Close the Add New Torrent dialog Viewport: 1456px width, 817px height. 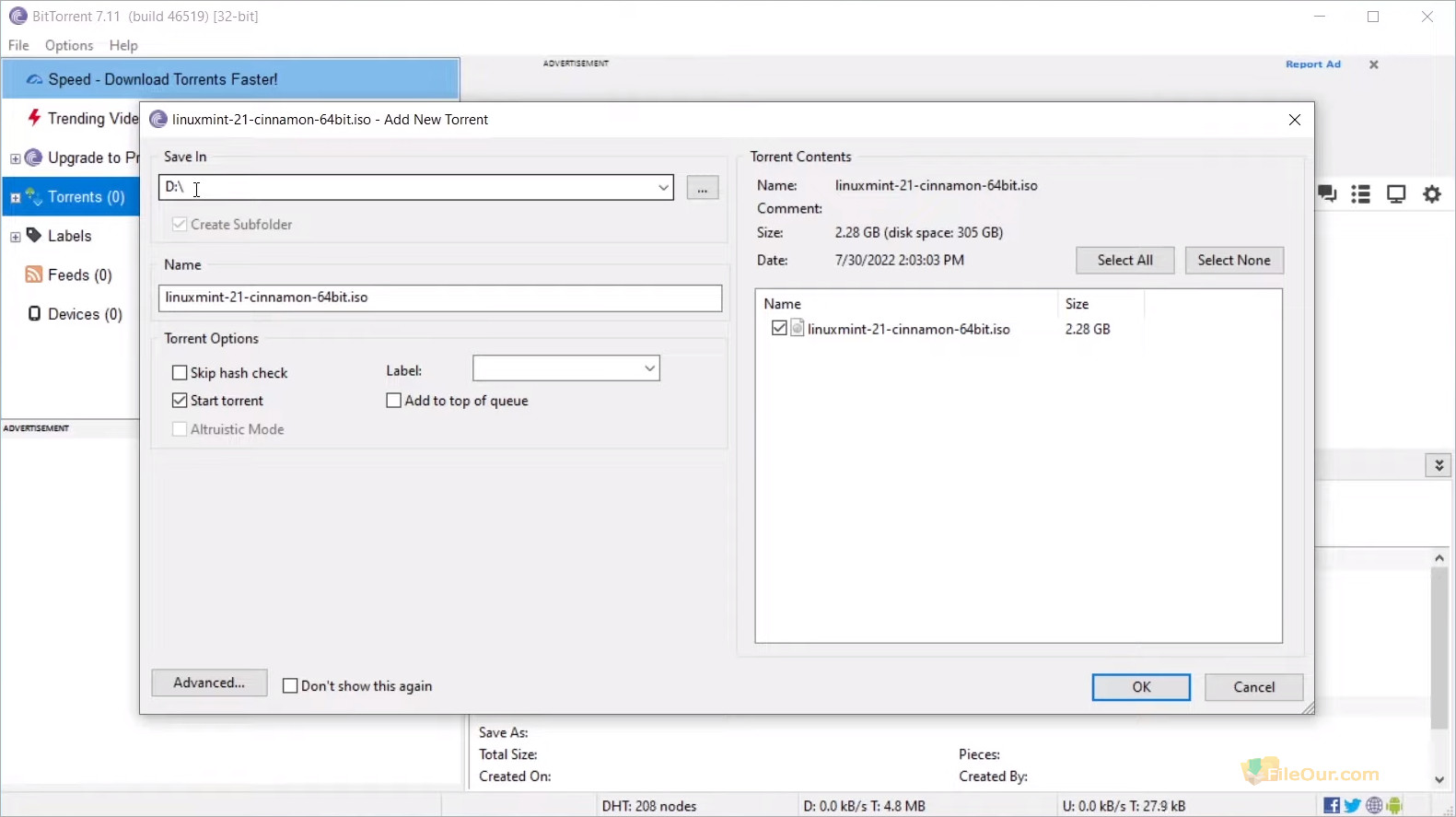coord(1295,120)
